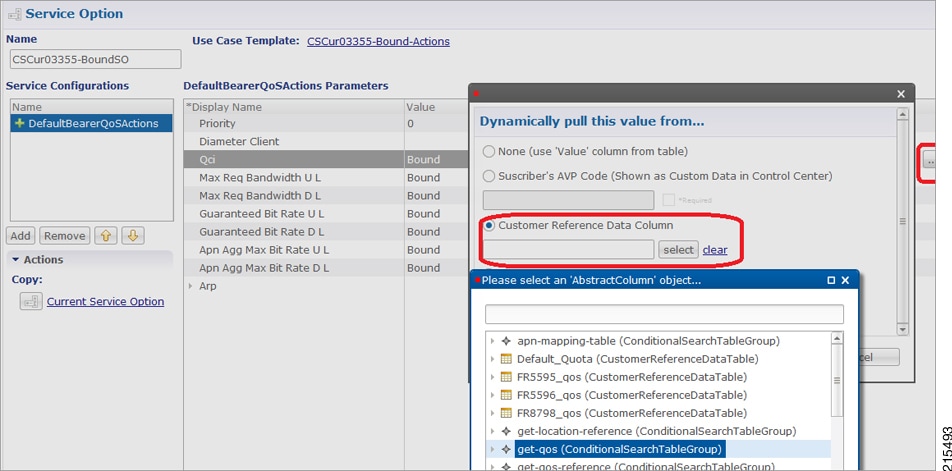The height and width of the screenshot is (471, 952).
Task: Expand the FR8798_qos tree node
Action: (x=492, y=413)
